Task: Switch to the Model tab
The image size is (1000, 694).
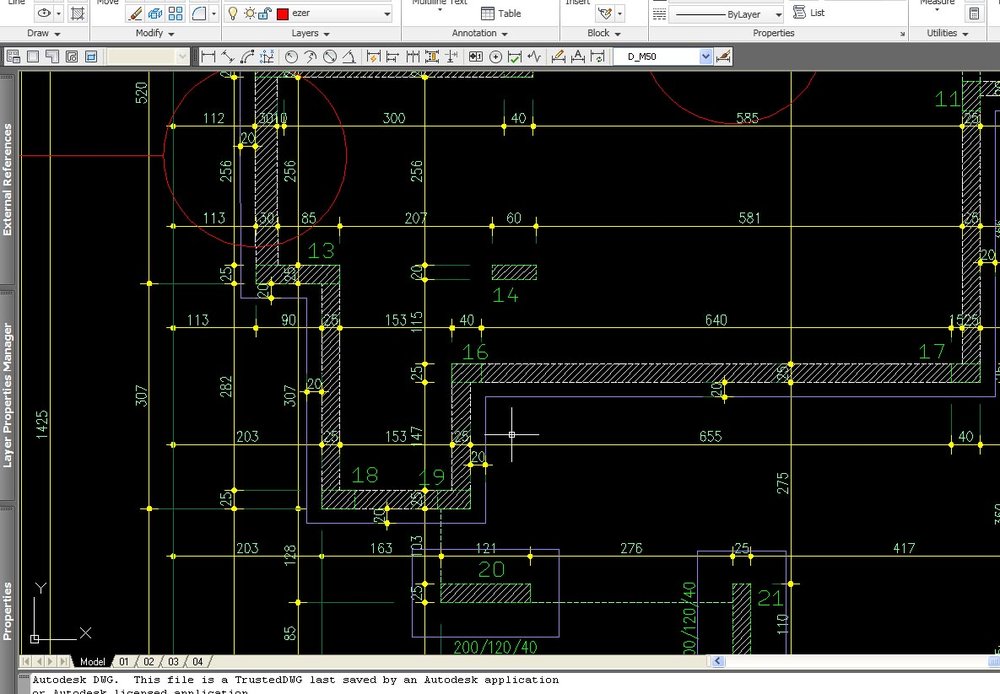Action: (x=92, y=661)
